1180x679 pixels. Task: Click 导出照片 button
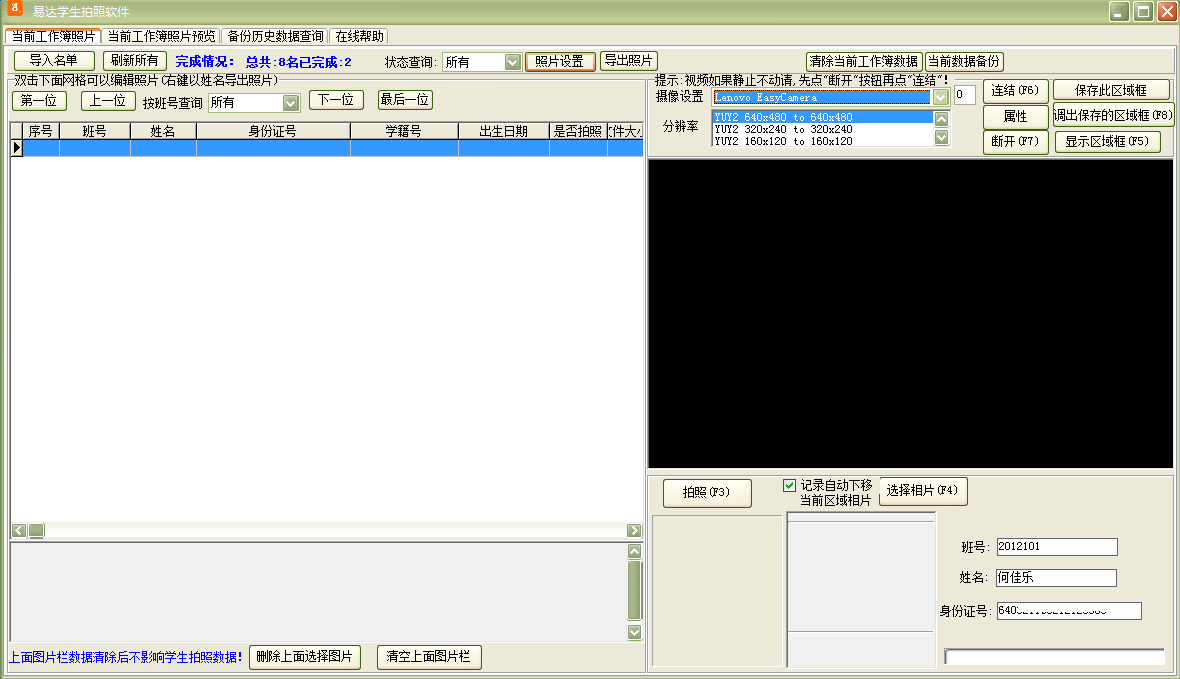(x=628, y=60)
